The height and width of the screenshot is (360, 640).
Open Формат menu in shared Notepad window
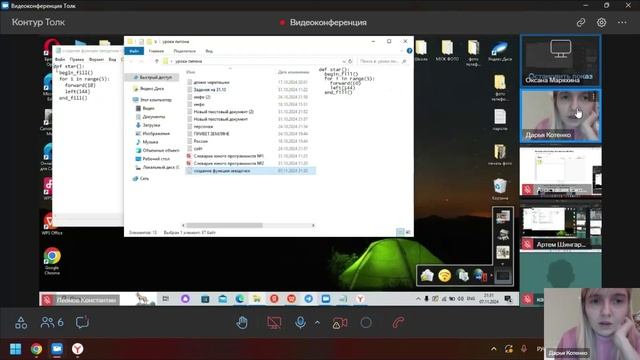(96, 60)
